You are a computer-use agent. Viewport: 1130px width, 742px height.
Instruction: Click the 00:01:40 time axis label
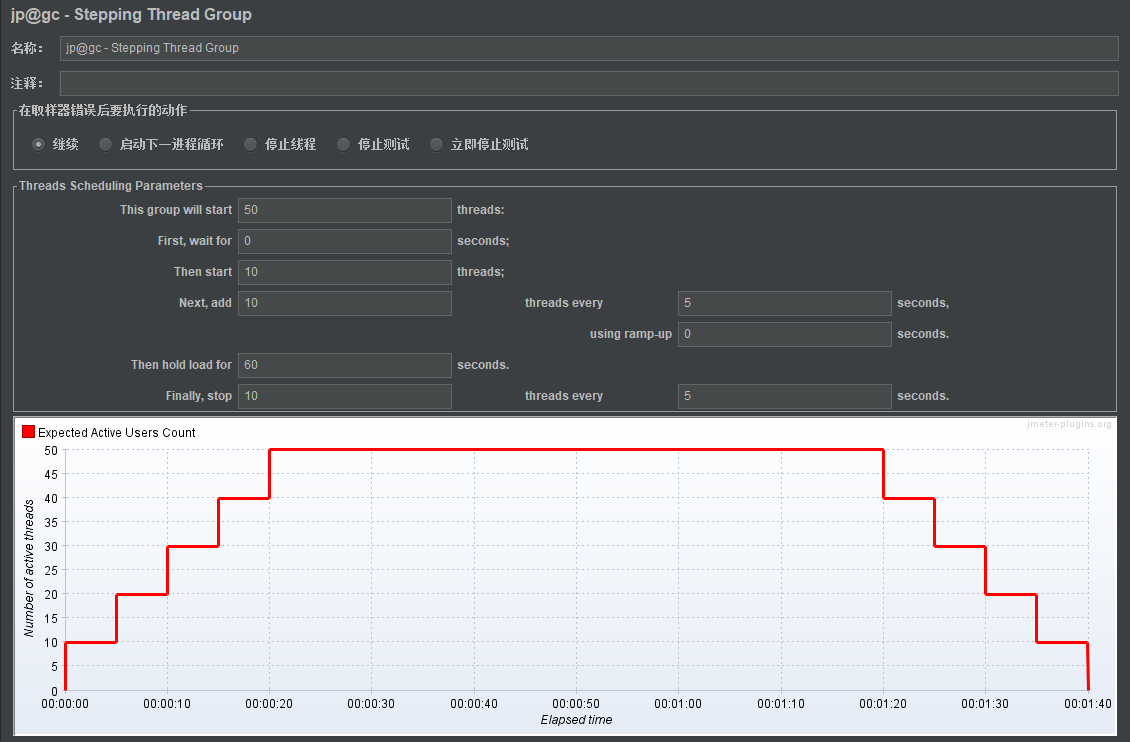1087,704
